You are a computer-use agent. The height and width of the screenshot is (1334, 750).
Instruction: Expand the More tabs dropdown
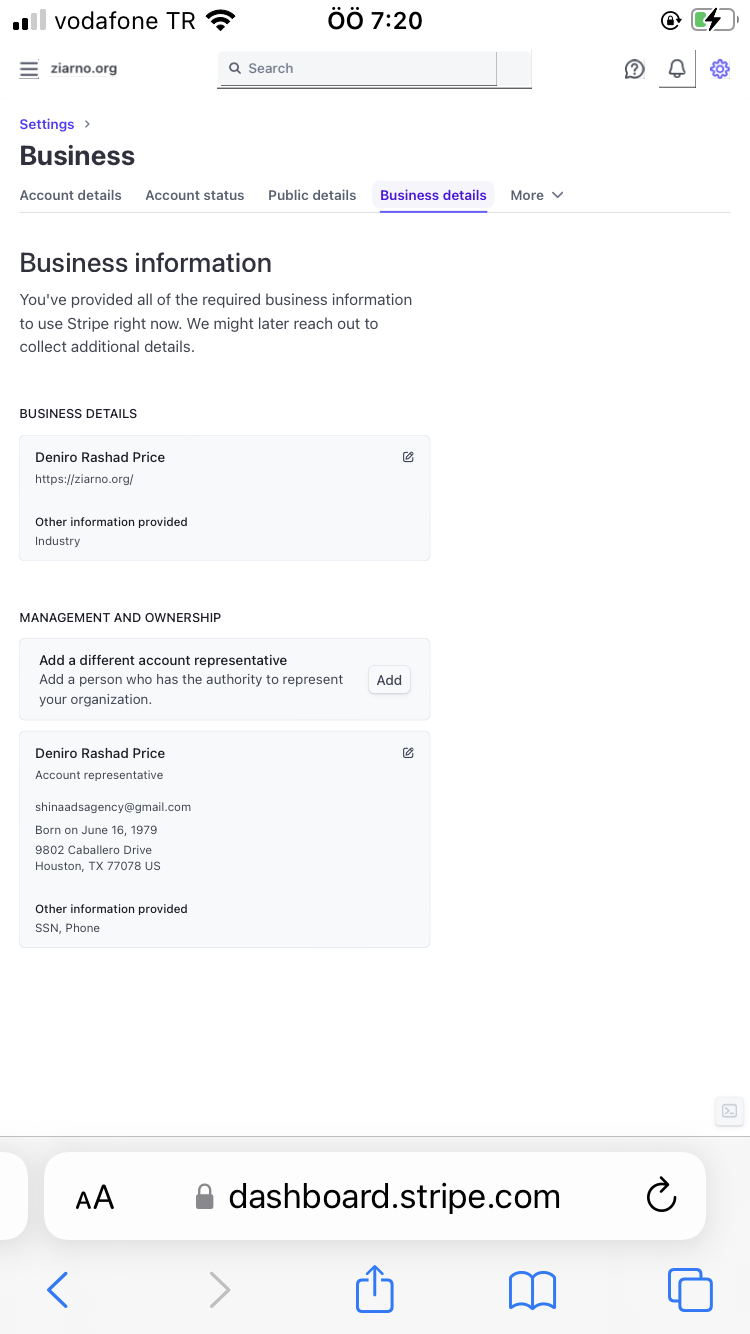(537, 195)
